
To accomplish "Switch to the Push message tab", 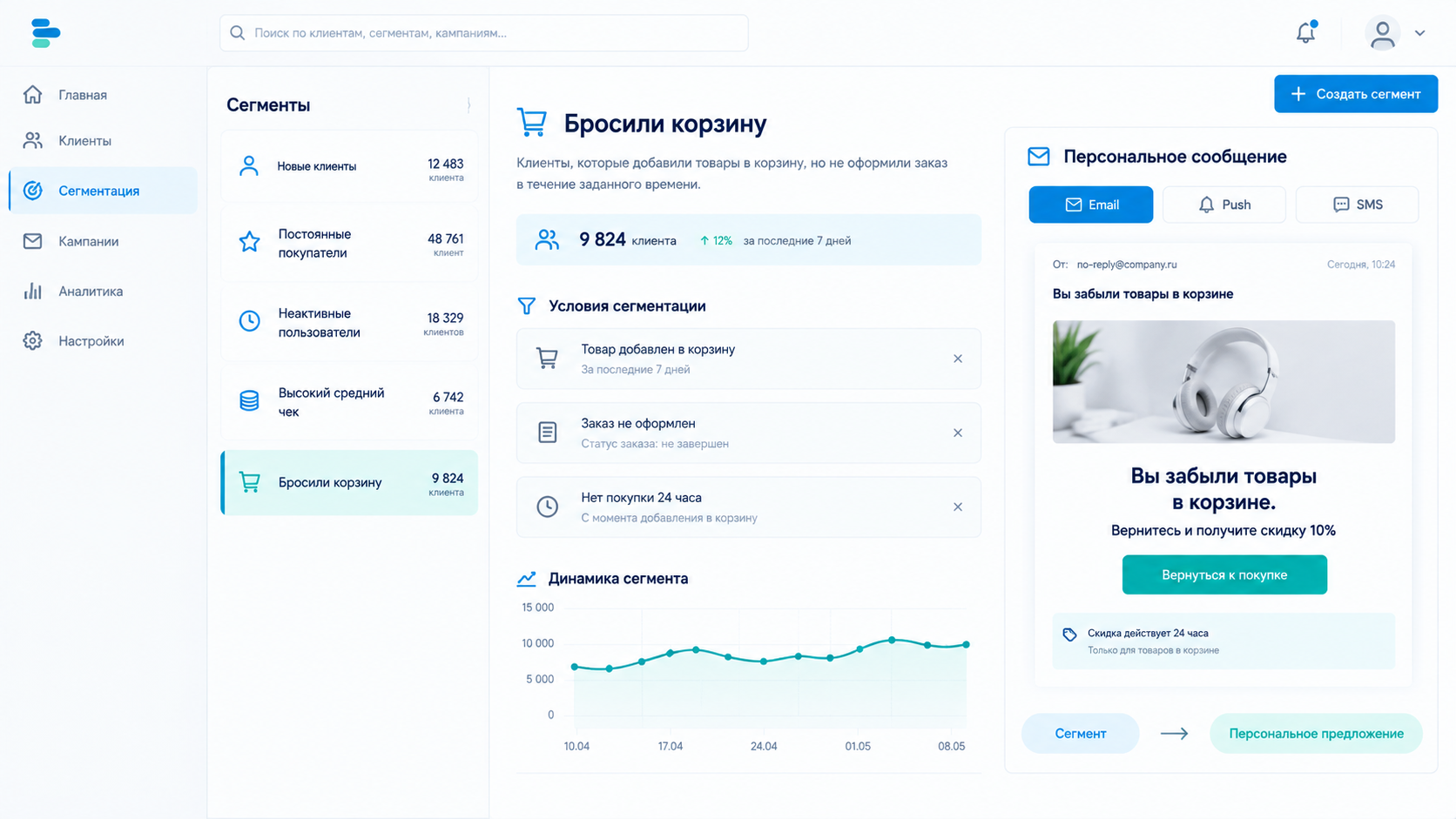I will point(1223,205).
